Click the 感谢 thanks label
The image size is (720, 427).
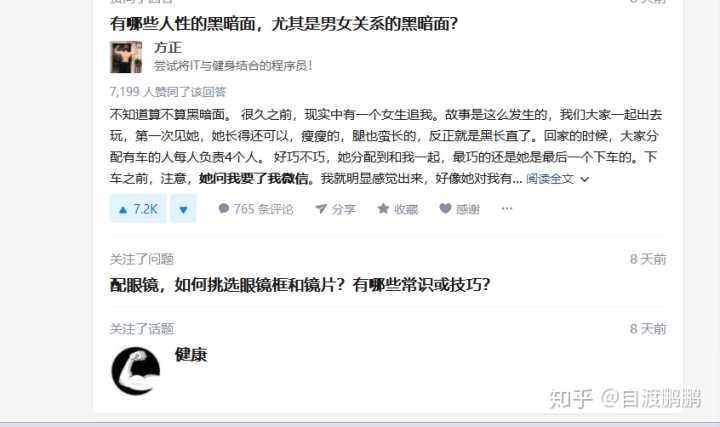pos(468,209)
